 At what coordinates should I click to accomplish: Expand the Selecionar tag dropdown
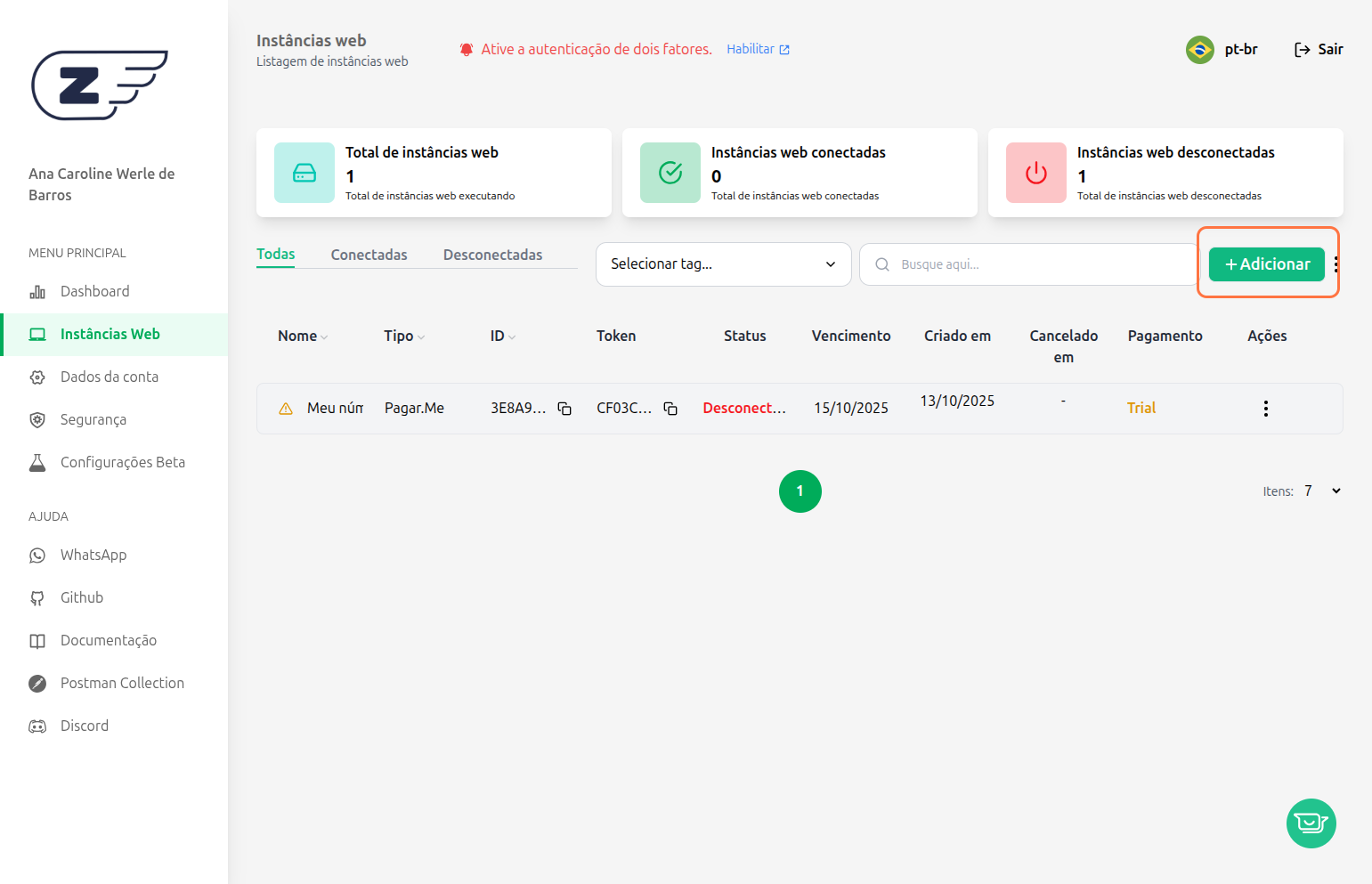(x=723, y=264)
